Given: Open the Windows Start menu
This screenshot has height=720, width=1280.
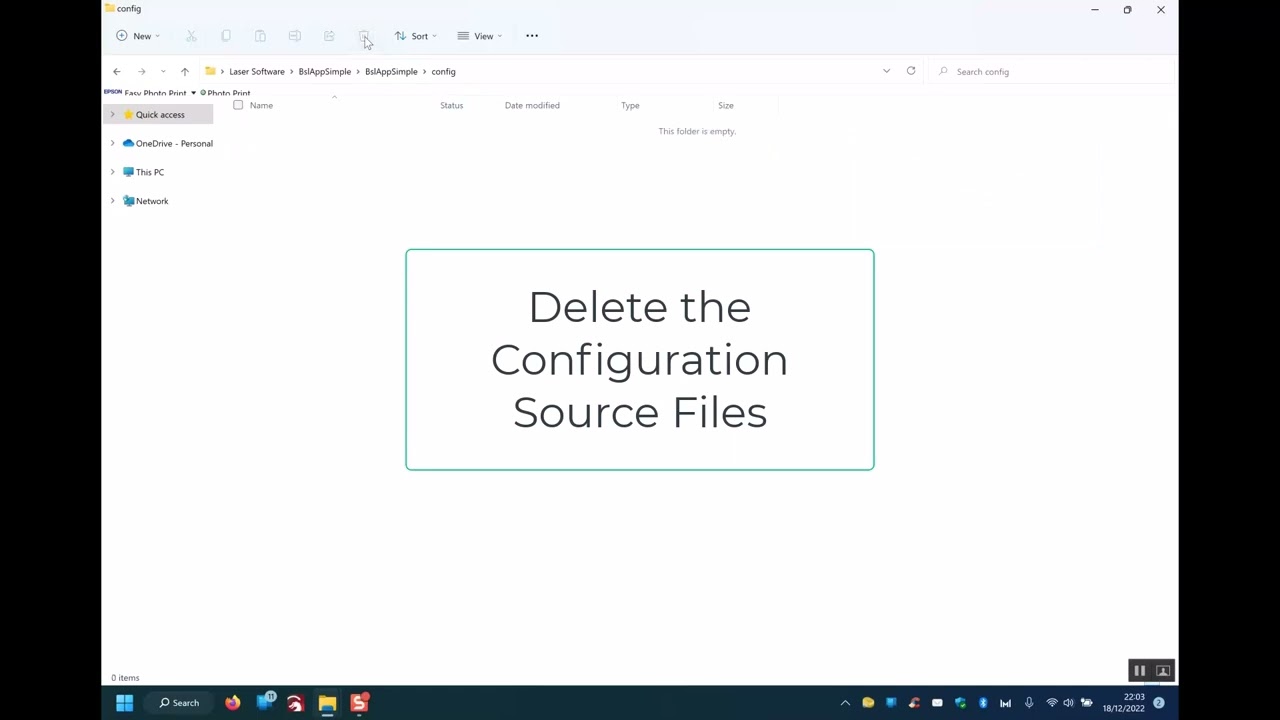Looking at the screenshot, I should coord(124,703).
